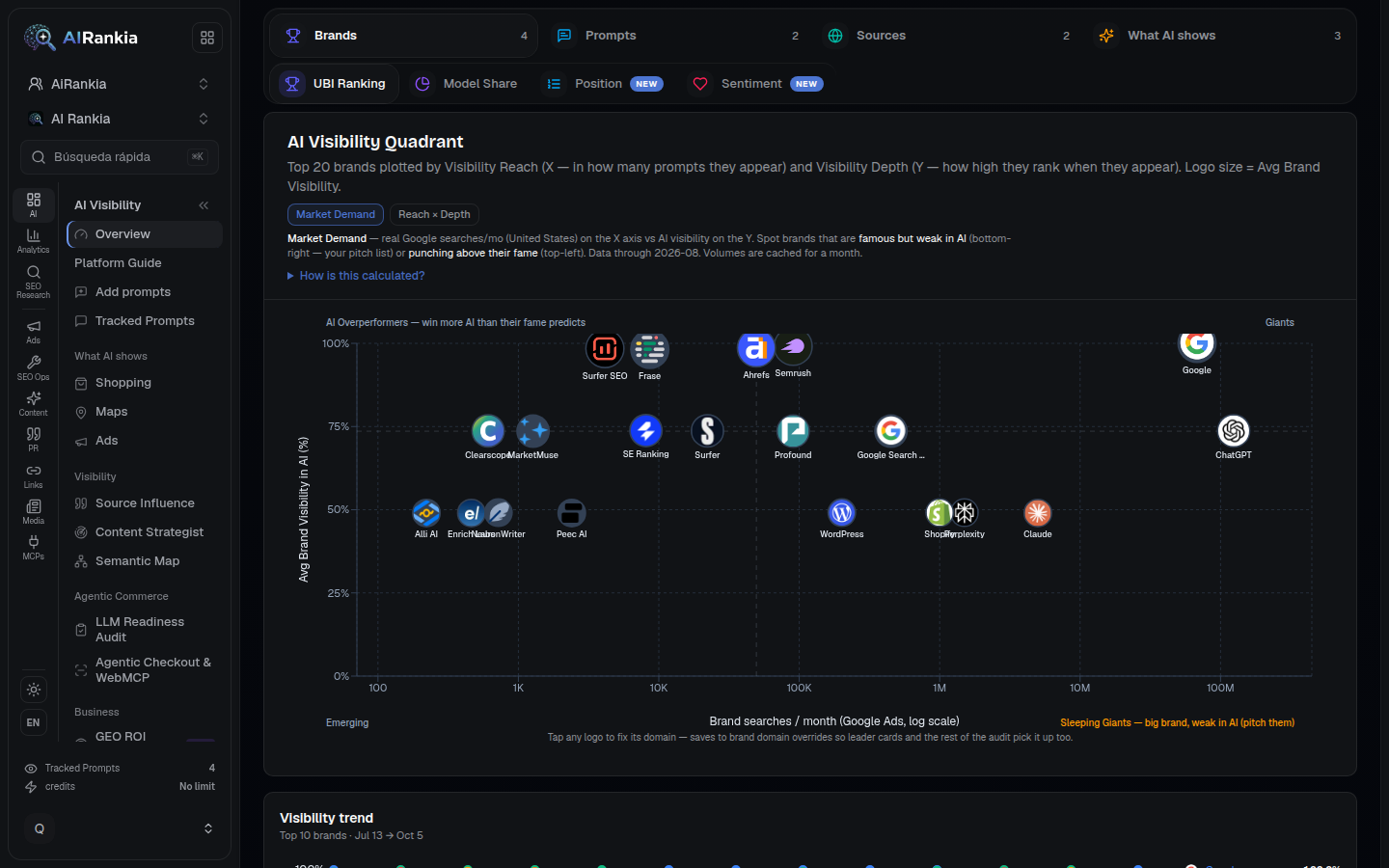Open the Content sparkle icon
Viewport: 1389px width, 868px height.
click(33, 404)
